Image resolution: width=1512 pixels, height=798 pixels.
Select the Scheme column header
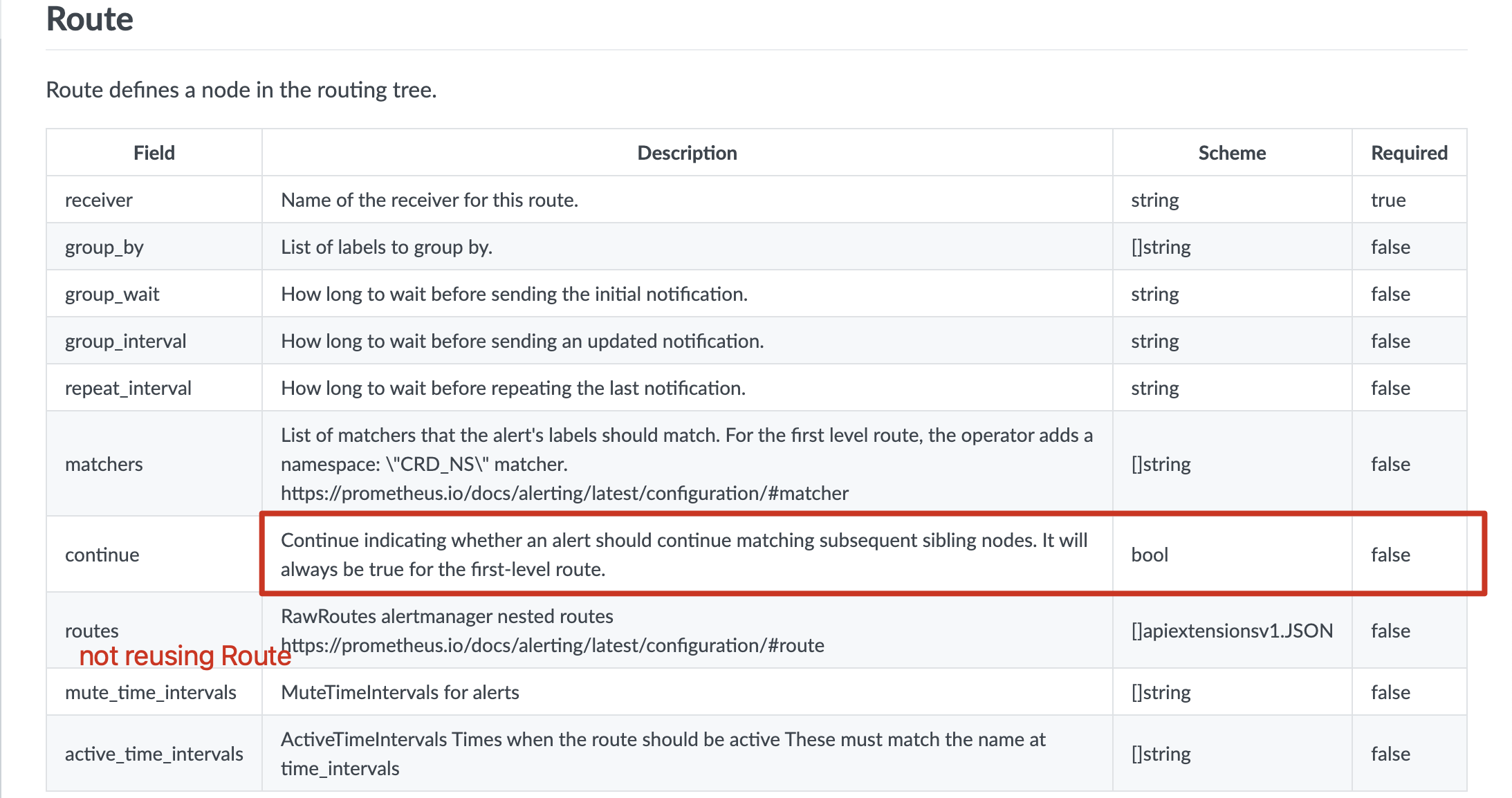pos(1232,152)
